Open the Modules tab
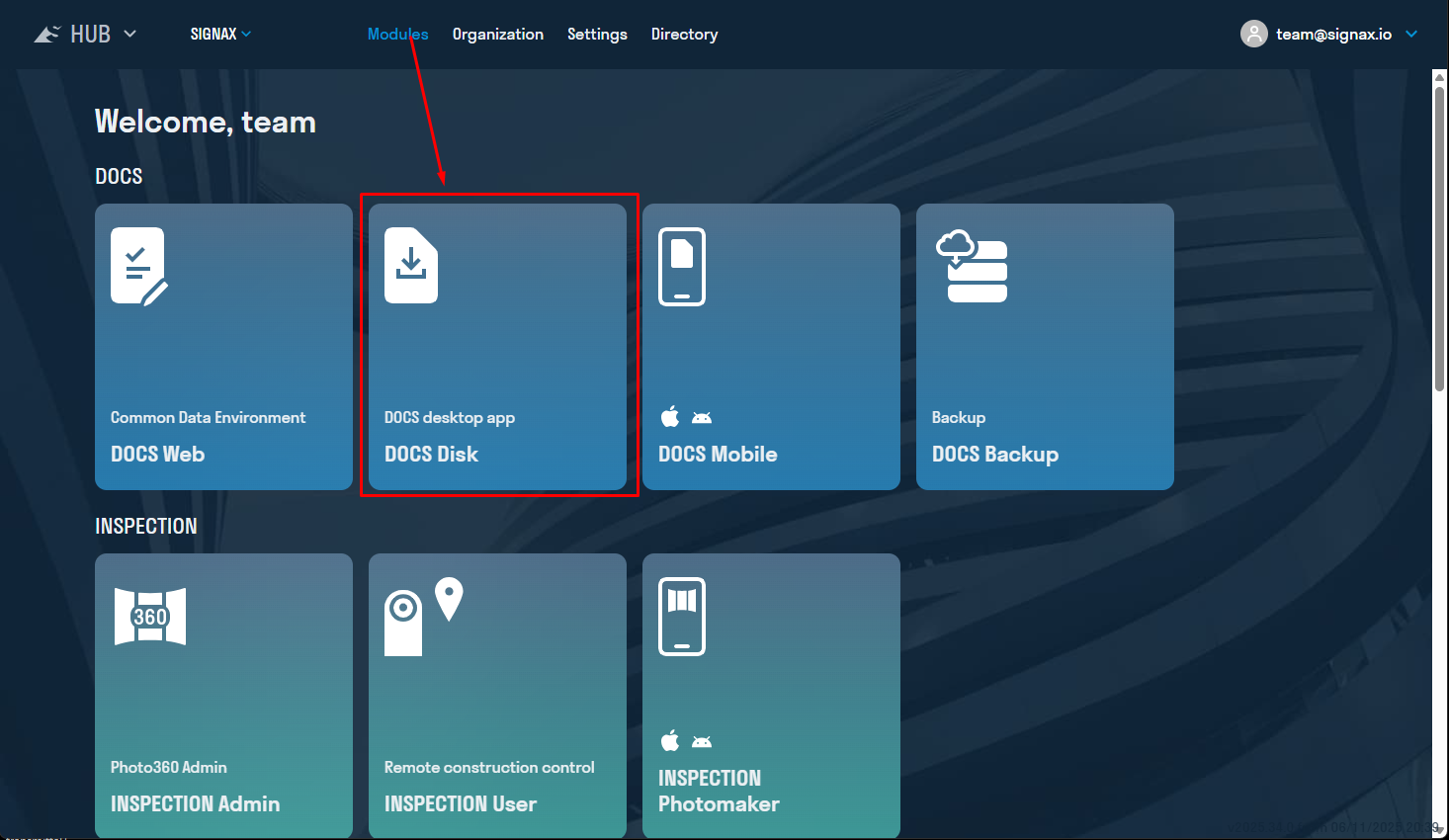The image size is (1449, 840). (397, 34)
